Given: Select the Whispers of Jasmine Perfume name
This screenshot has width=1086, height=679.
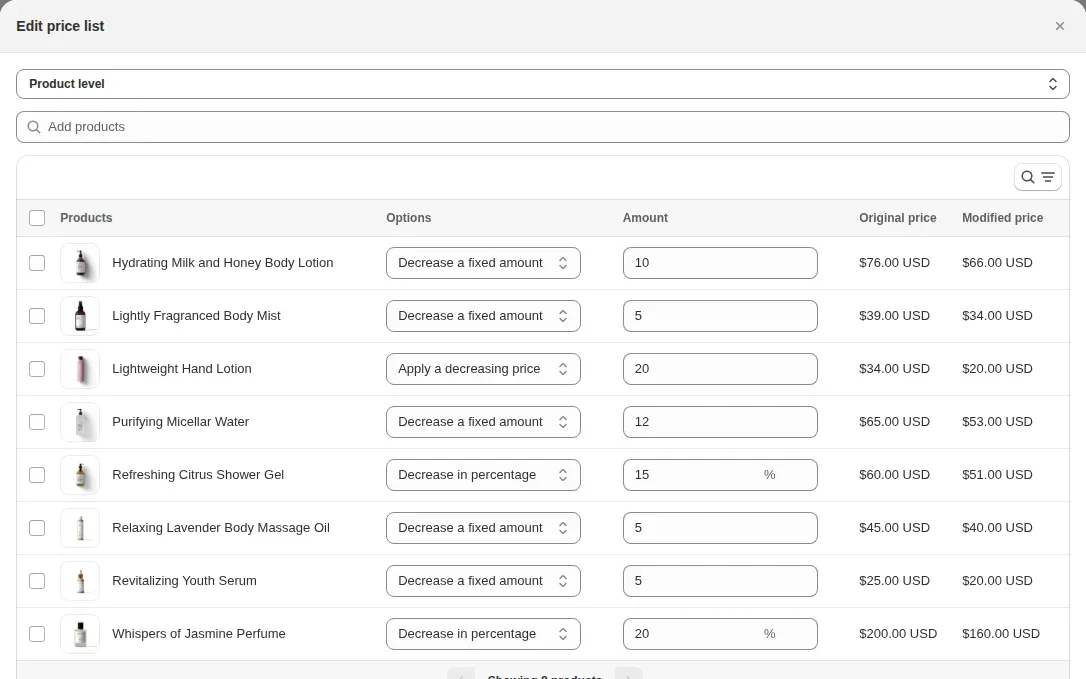Looking at the screenshot, I should [x=199, y=634].
